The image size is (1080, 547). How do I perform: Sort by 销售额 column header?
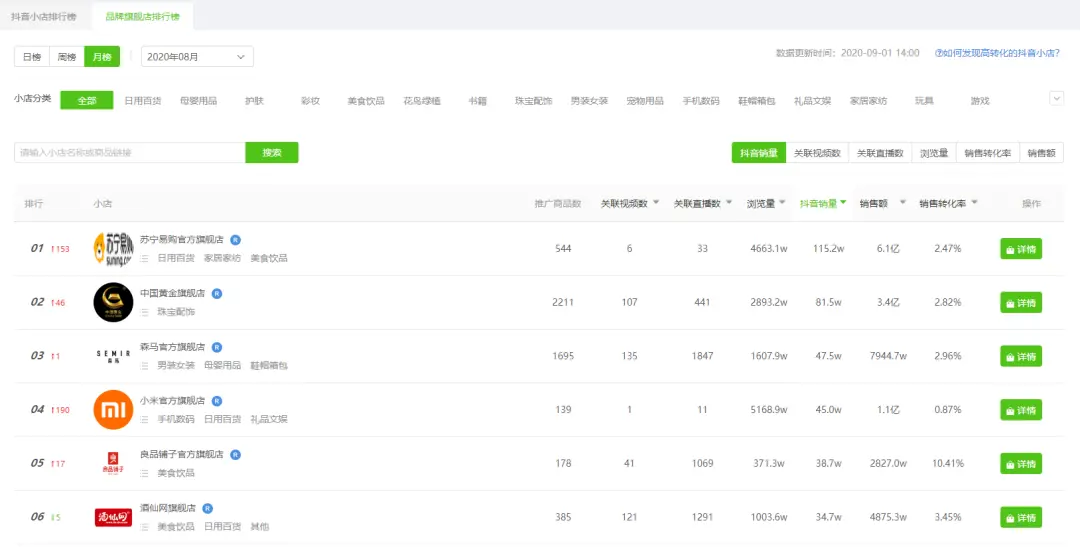pos(882,204)
